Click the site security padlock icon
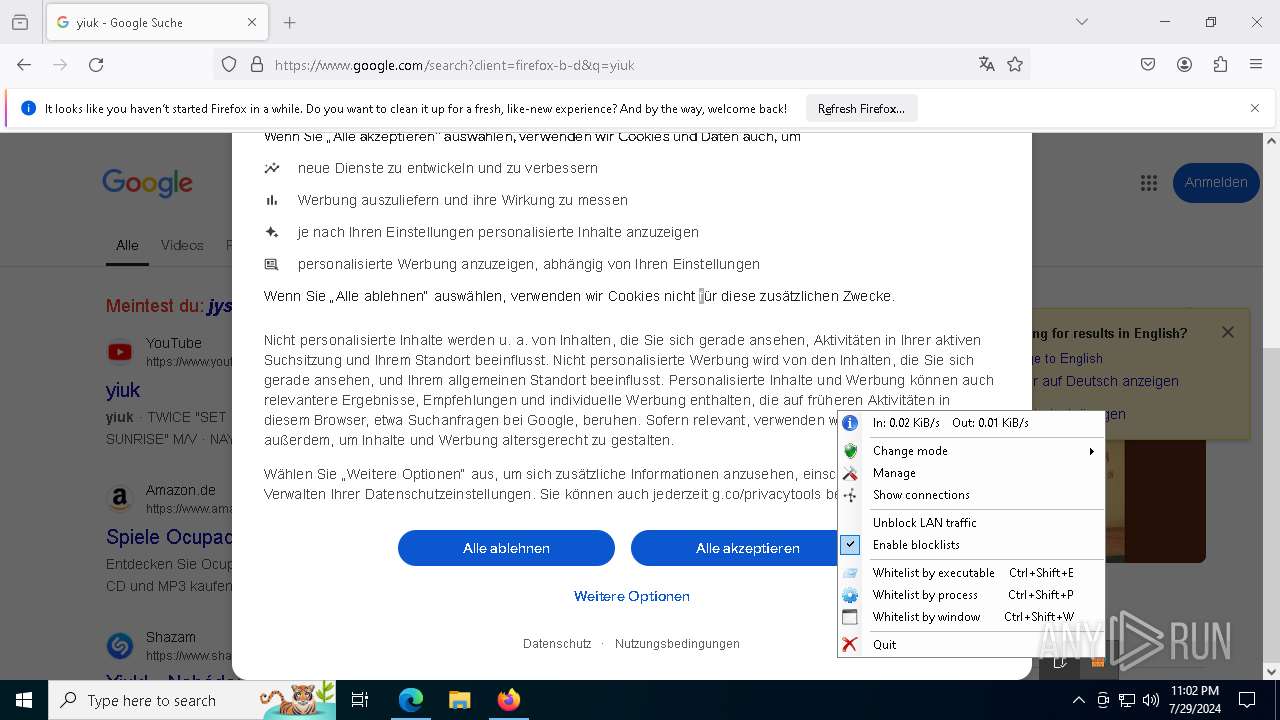1280x720 pixels. pos(257,65)
